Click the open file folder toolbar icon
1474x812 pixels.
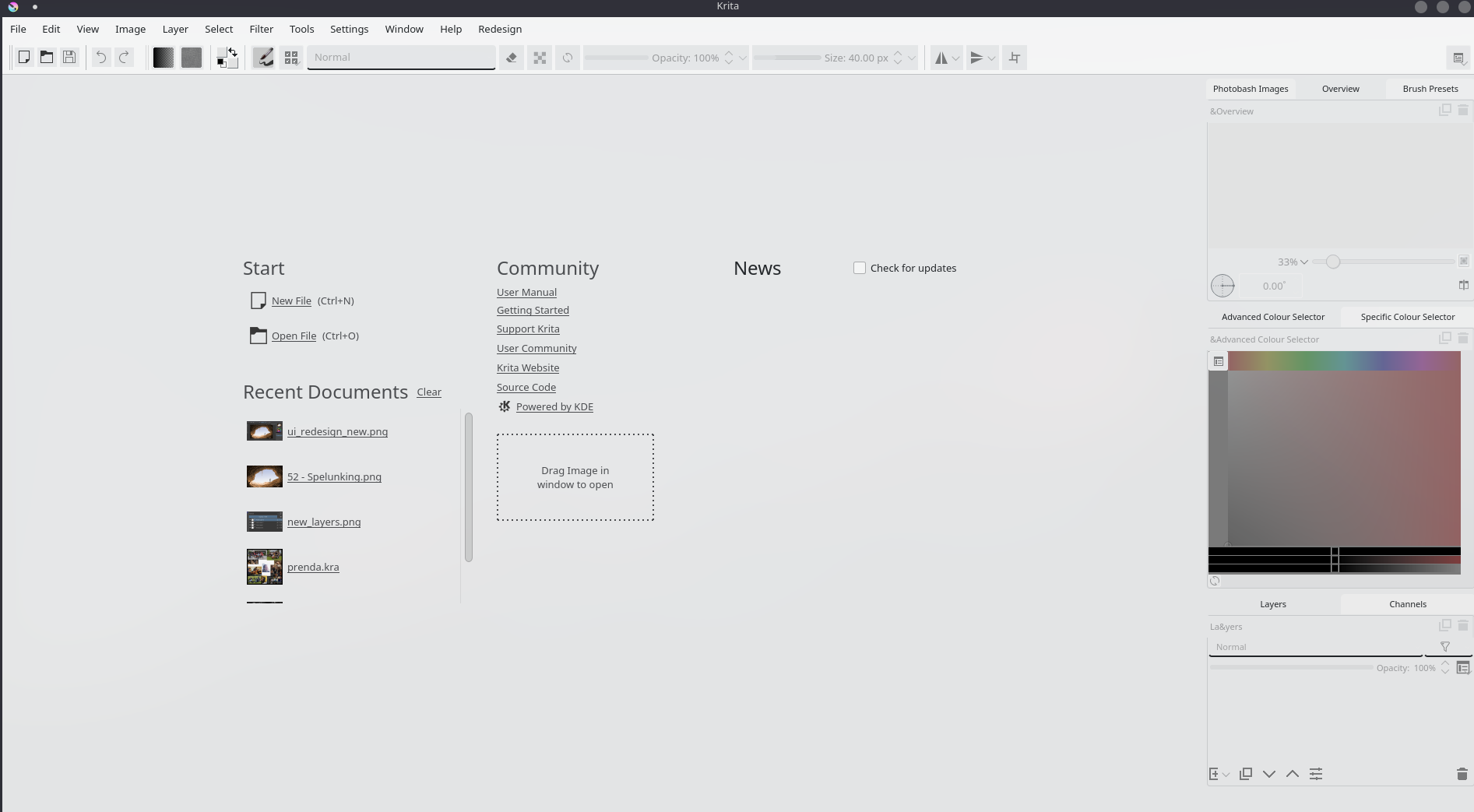[47, 58]
